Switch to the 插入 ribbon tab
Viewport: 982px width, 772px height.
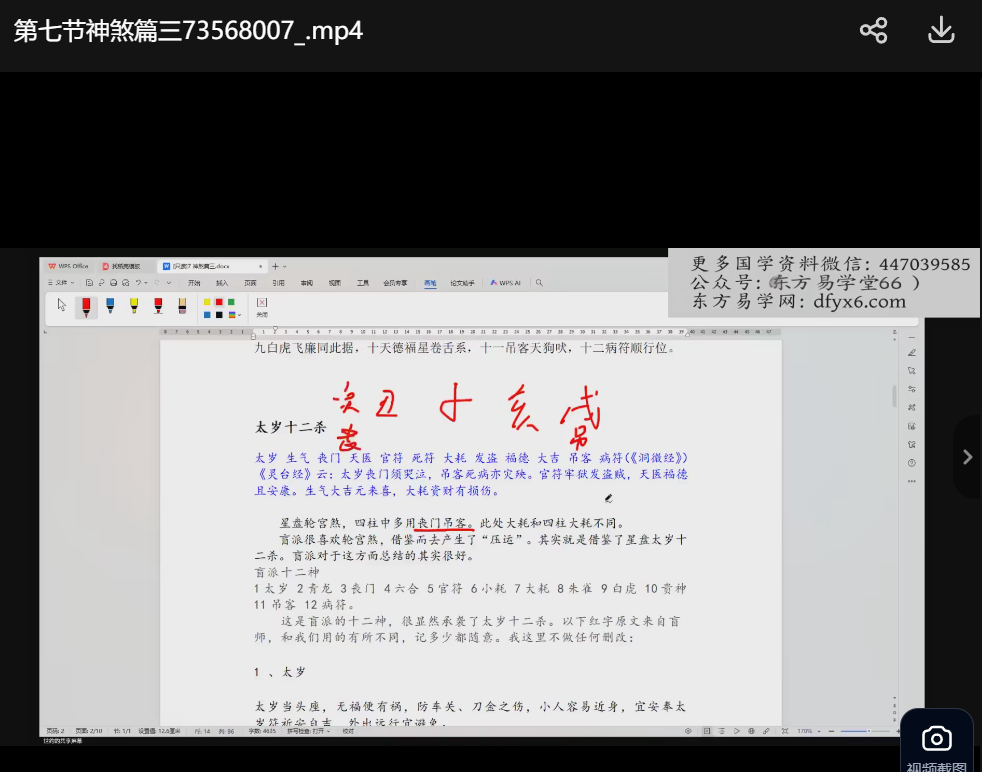pos(222,283)
